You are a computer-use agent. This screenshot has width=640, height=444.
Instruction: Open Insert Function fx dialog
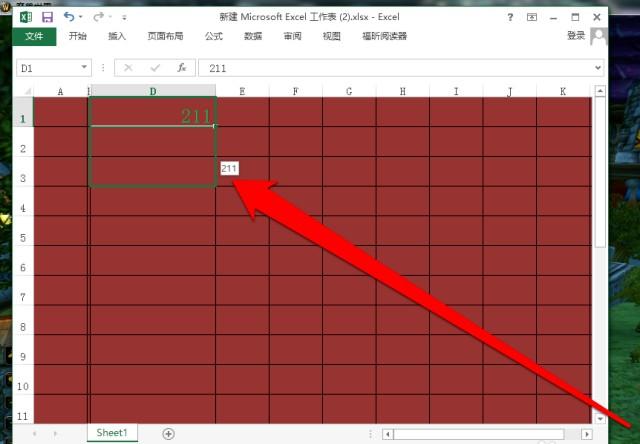[x=182, y=68]
